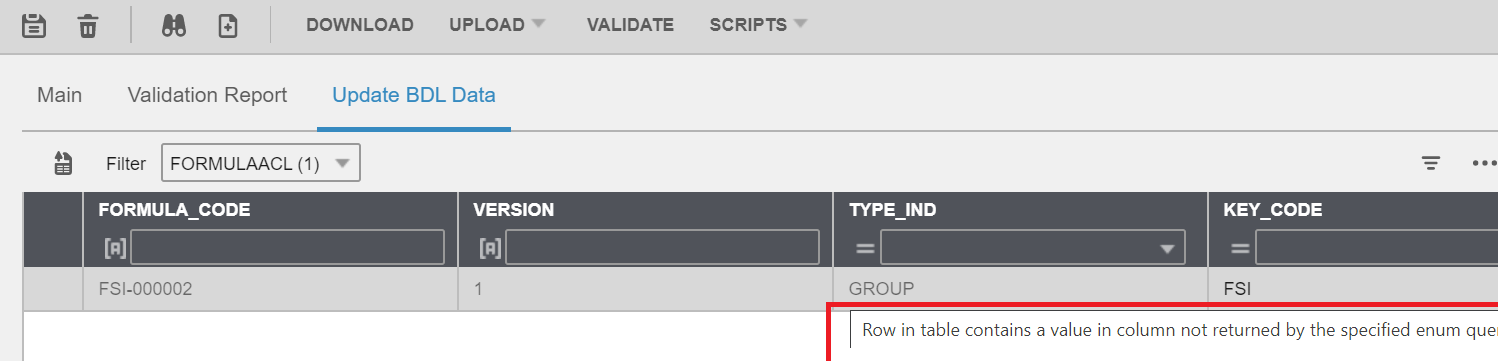Open the TYPE_IND filter dropdown
The height and width of the screenshot is (361, 1498).
click(x=1033, y=247)
